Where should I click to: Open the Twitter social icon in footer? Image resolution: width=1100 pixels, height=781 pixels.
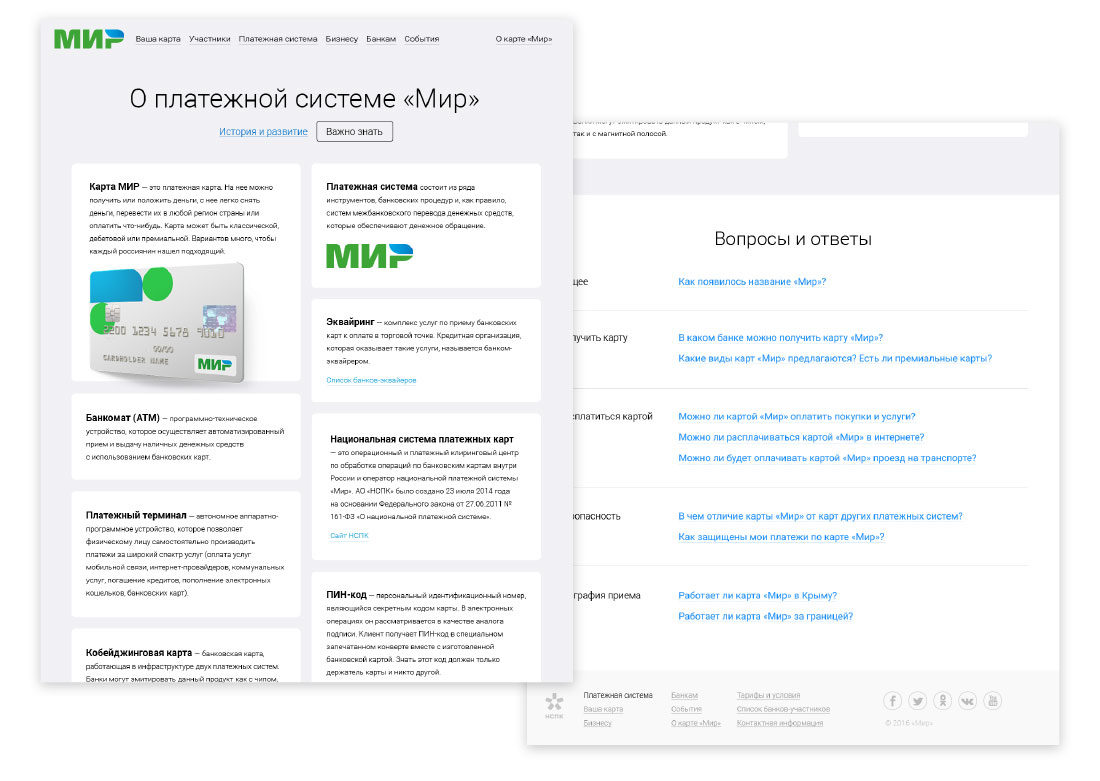917,701
